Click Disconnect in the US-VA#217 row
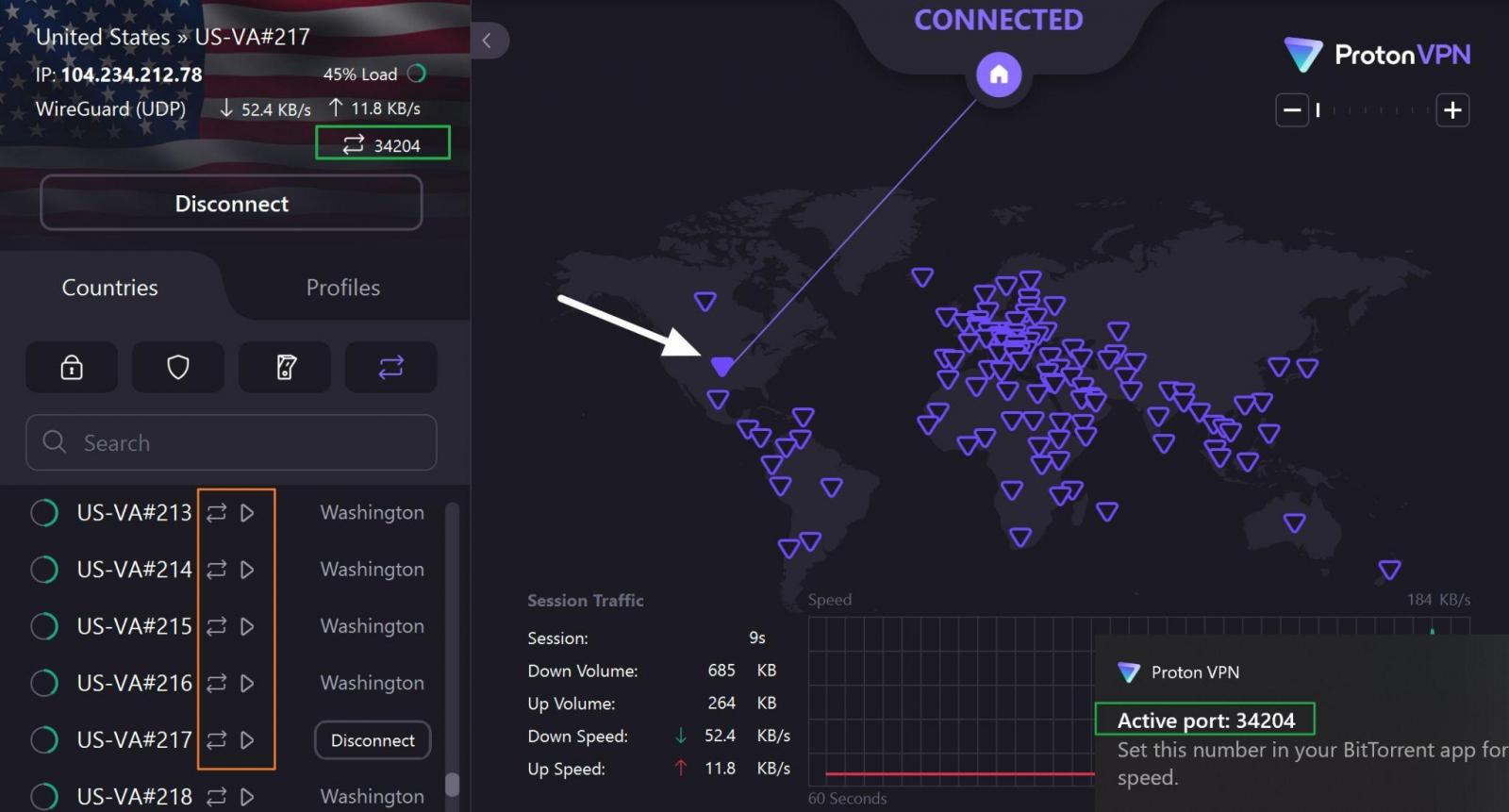The height and width of the screenshot is (812, 1509). 373,740
